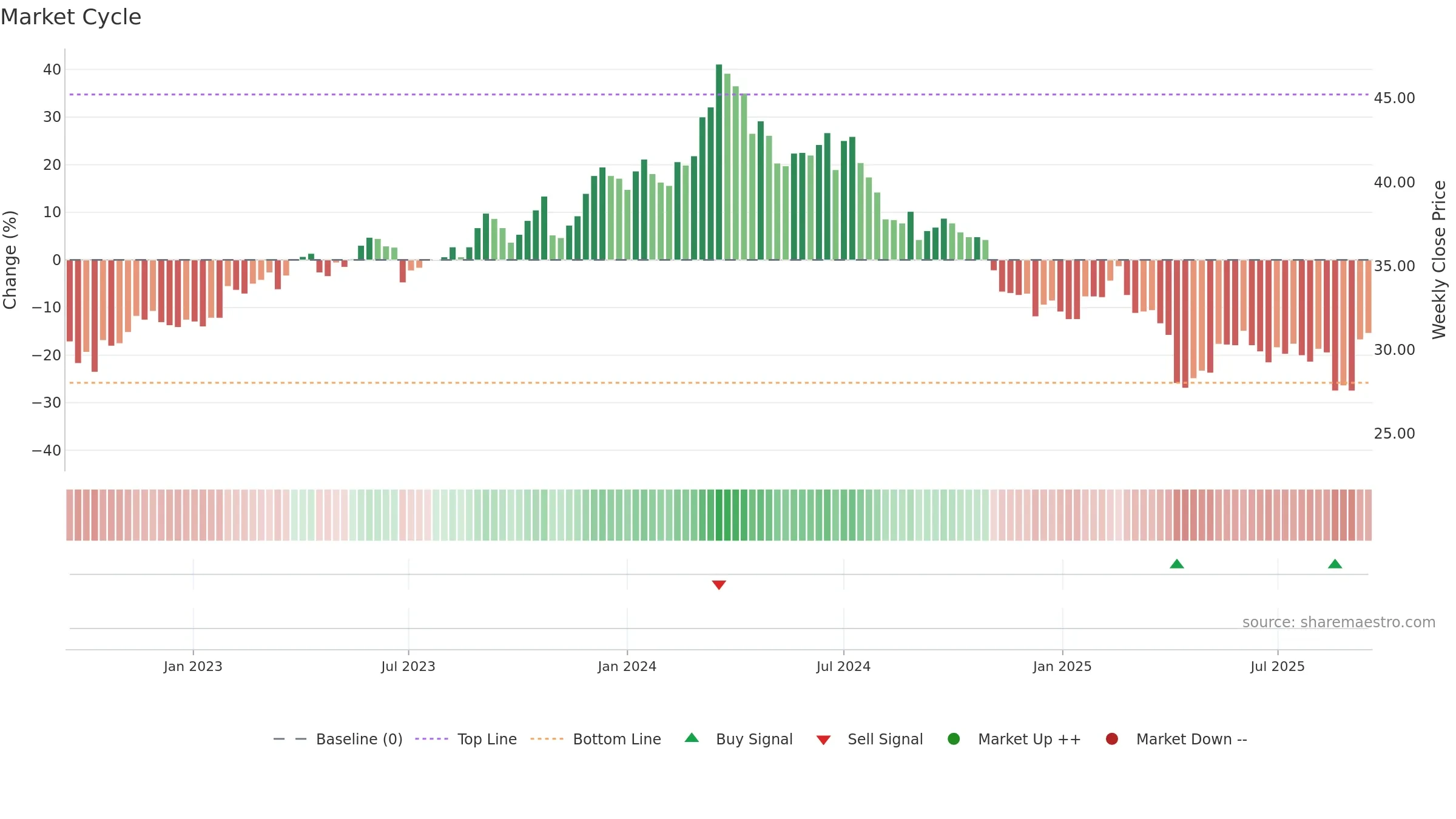The image size is (1456, 819).
Task: Click the dark red circle icon in the legend
Action: click(1112, 739)
